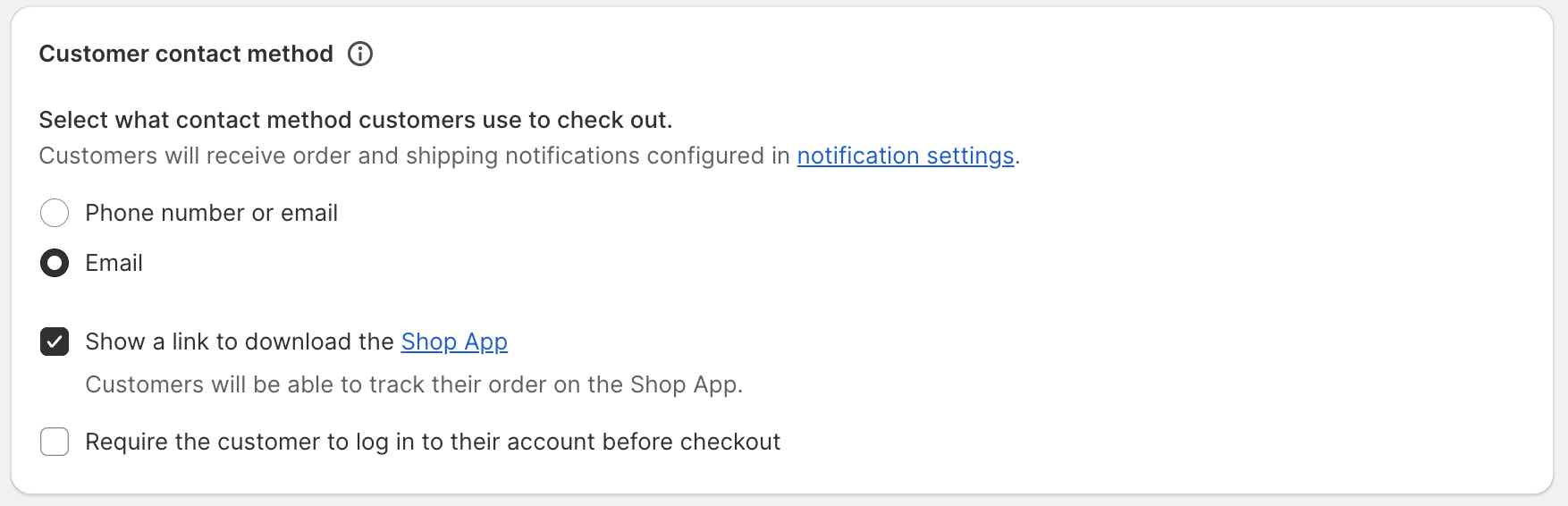Uncheck the Shop App download link checkbox
This screenshot has width=1568, height=506.
point(55,342)
